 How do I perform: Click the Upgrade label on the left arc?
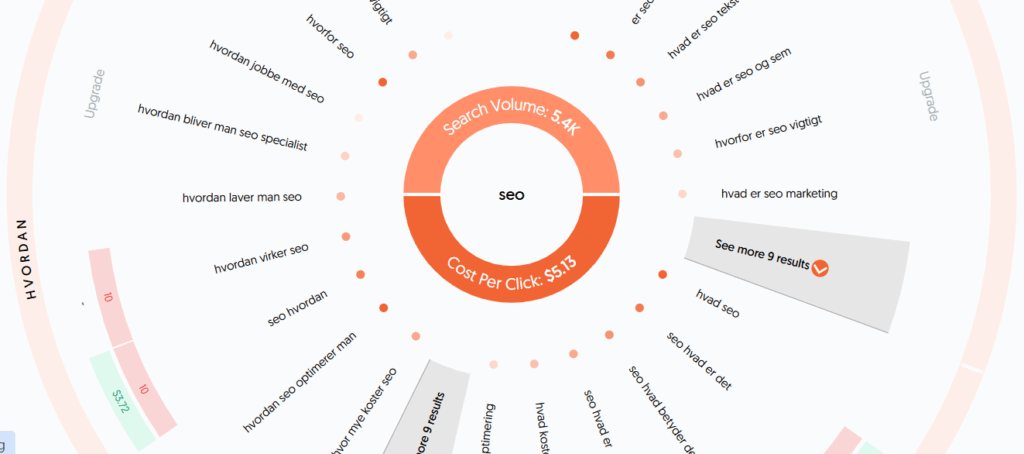(94, 93)
